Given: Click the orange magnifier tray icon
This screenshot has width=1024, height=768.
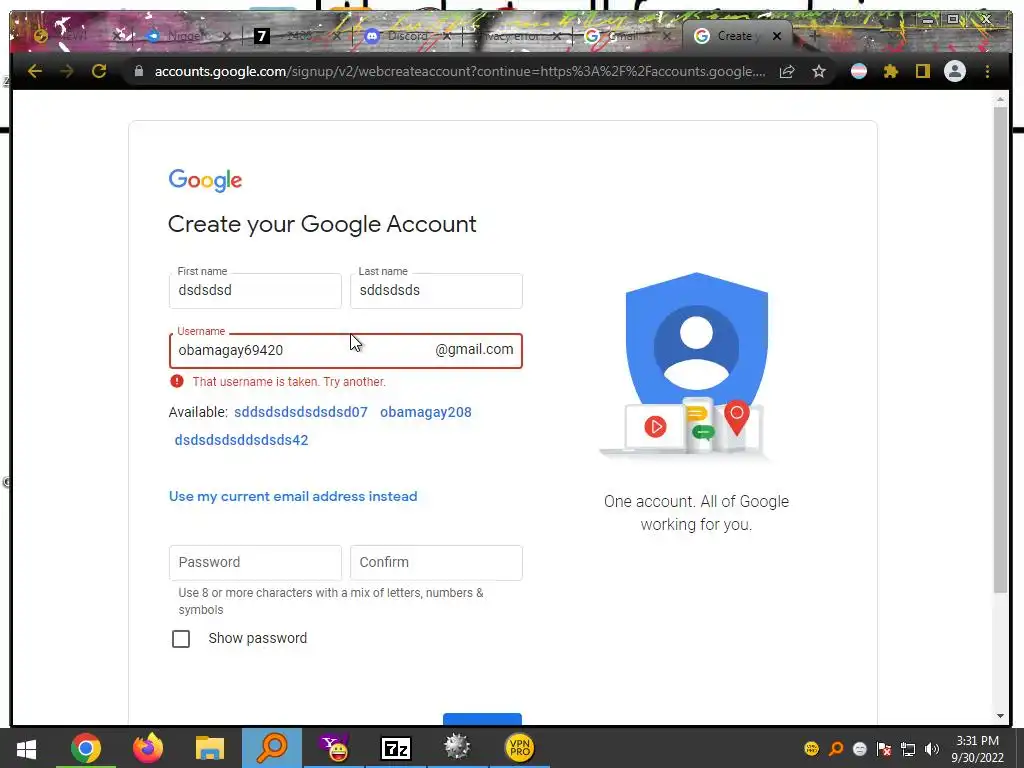Looking at the screenshot, I should pos(836,749).
